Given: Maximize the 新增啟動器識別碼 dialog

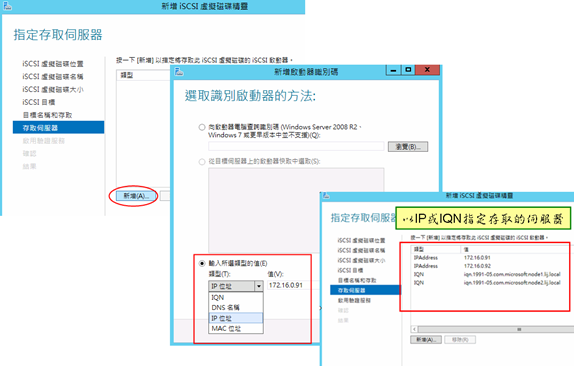Looking at the screenshot, I should point(408,70).
